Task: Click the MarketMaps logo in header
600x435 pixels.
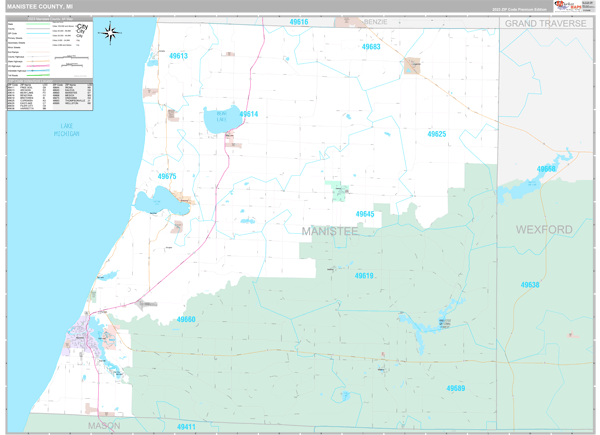Action: pyautogui.click(x=571, y=6)
